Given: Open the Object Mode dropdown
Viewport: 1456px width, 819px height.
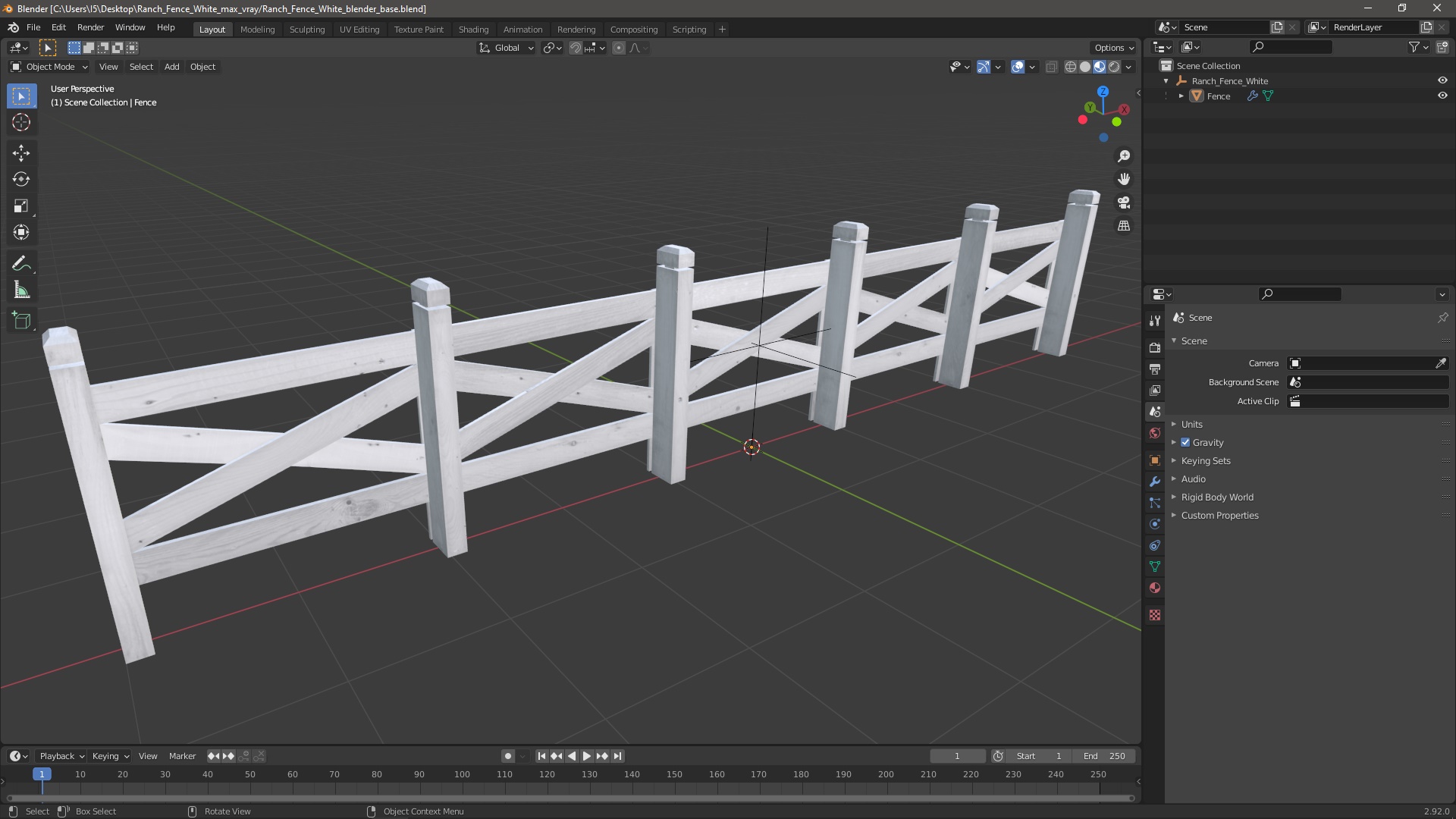Looking at the screenshot, I should [x=49, y=67].
